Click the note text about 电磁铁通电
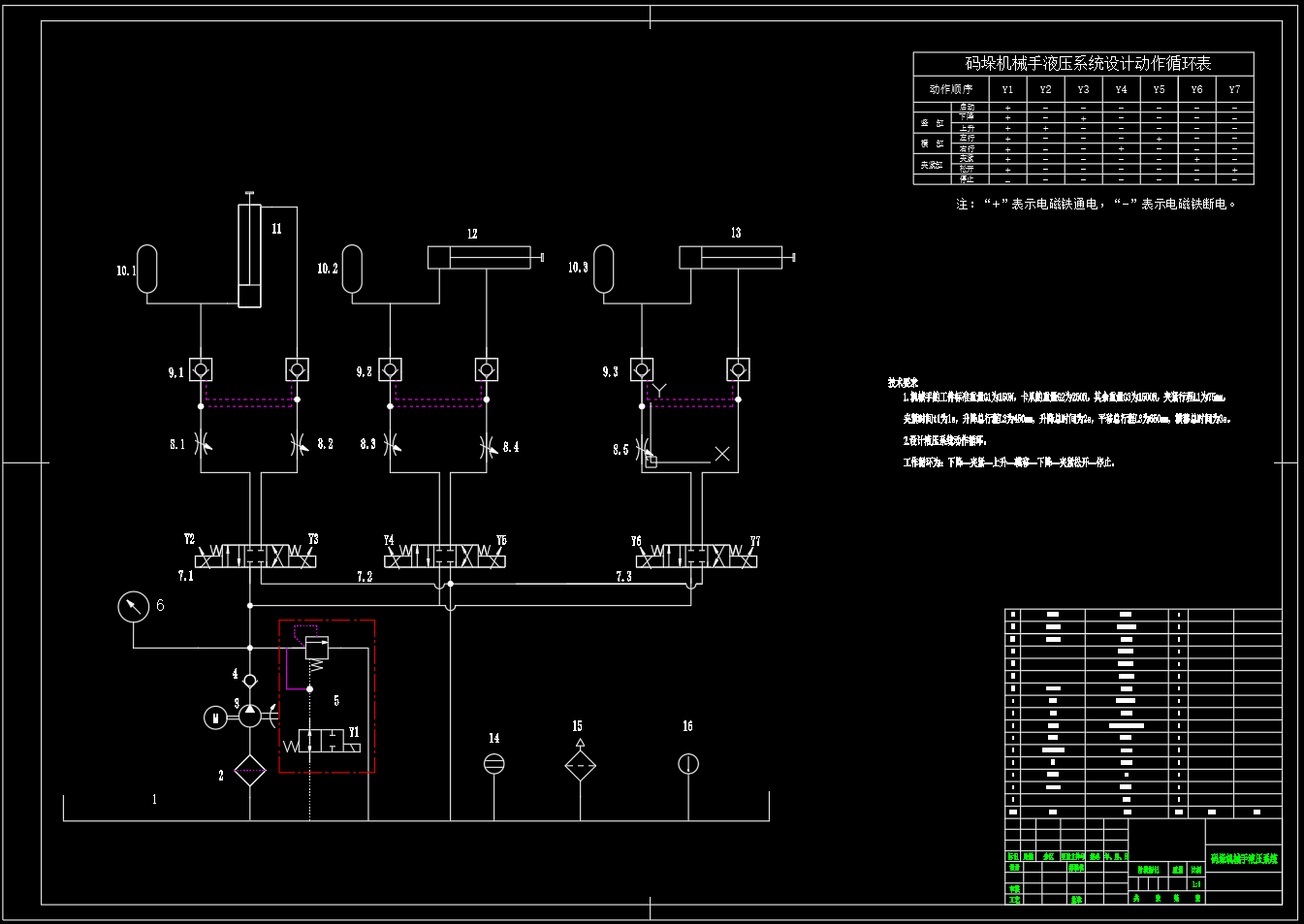This screenshot has width=1304, height=924. pos(1096,204)
